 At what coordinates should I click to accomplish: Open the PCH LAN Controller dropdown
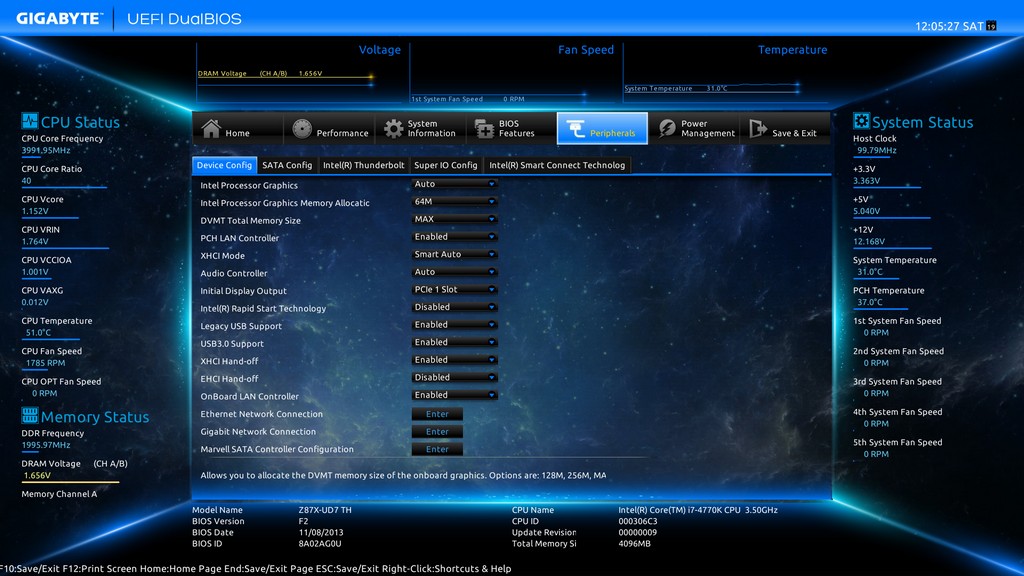coord(455,237)
